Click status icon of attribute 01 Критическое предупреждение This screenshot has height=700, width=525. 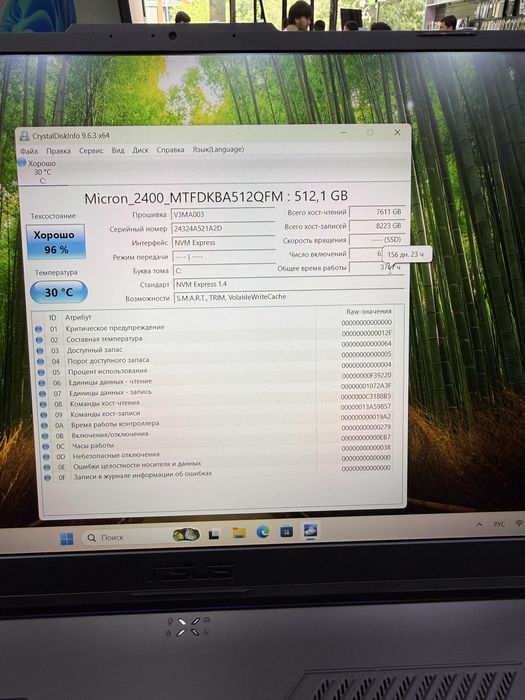click(38, 329)
